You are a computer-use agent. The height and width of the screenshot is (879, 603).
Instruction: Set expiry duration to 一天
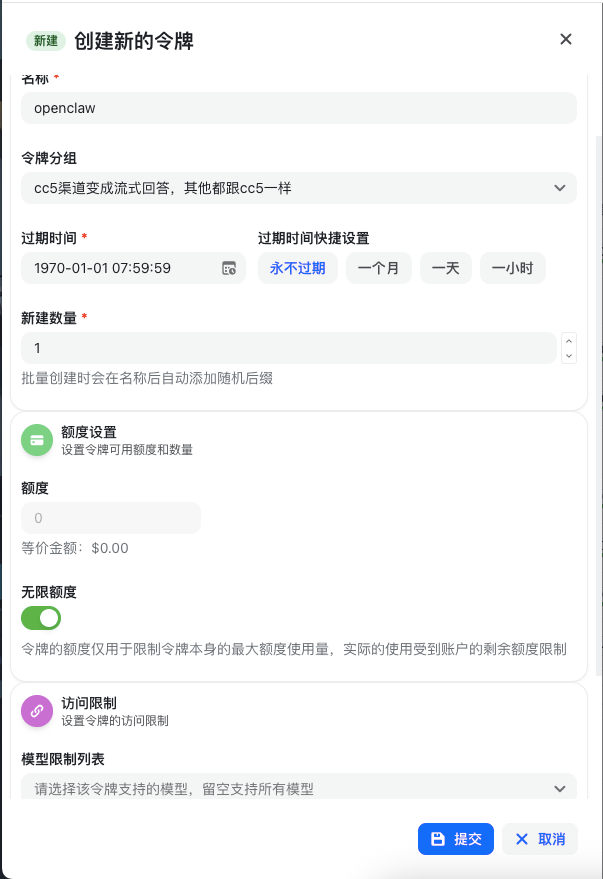[x=445, y=267]
